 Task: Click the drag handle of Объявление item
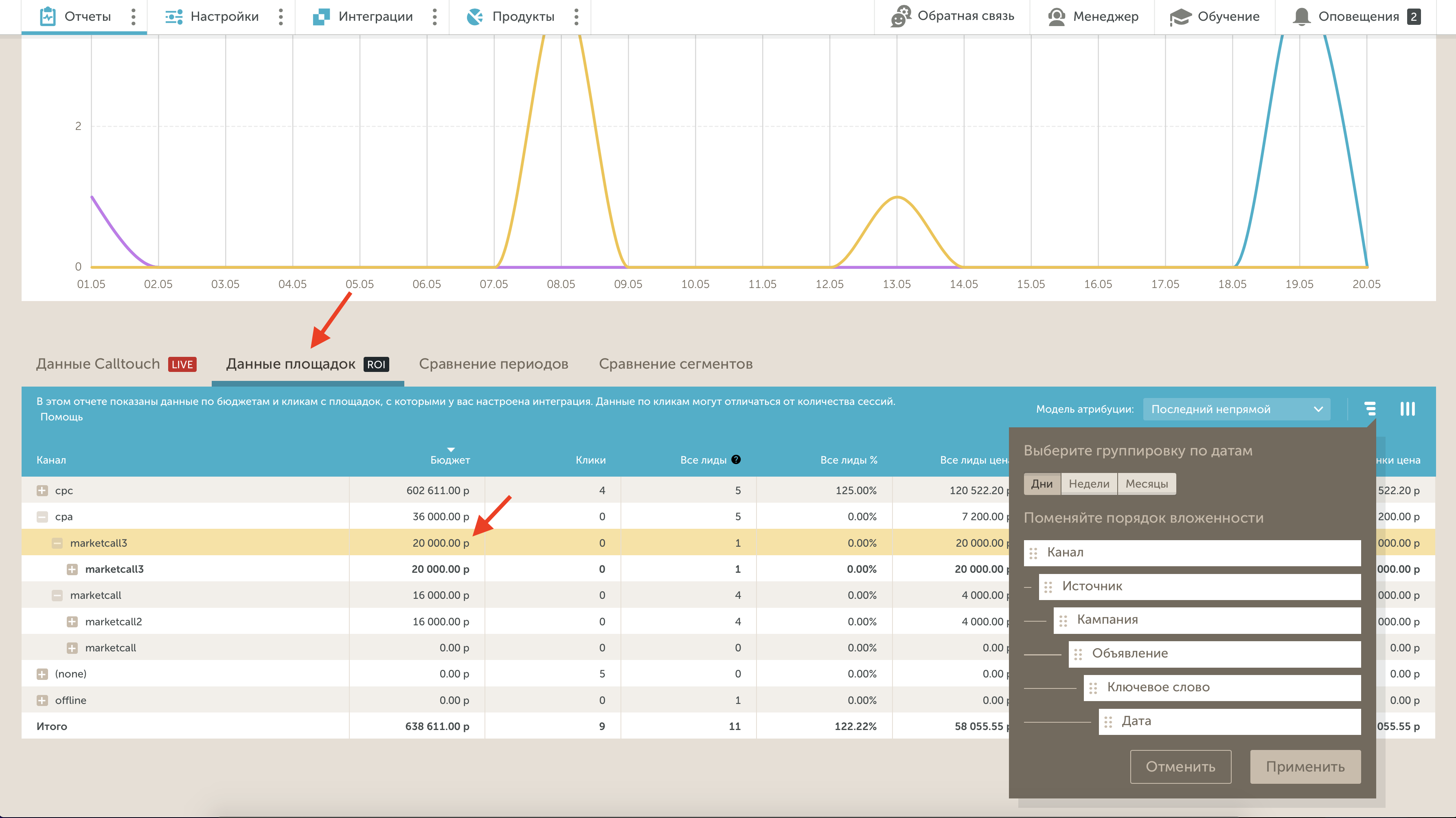pos(1078,655)
